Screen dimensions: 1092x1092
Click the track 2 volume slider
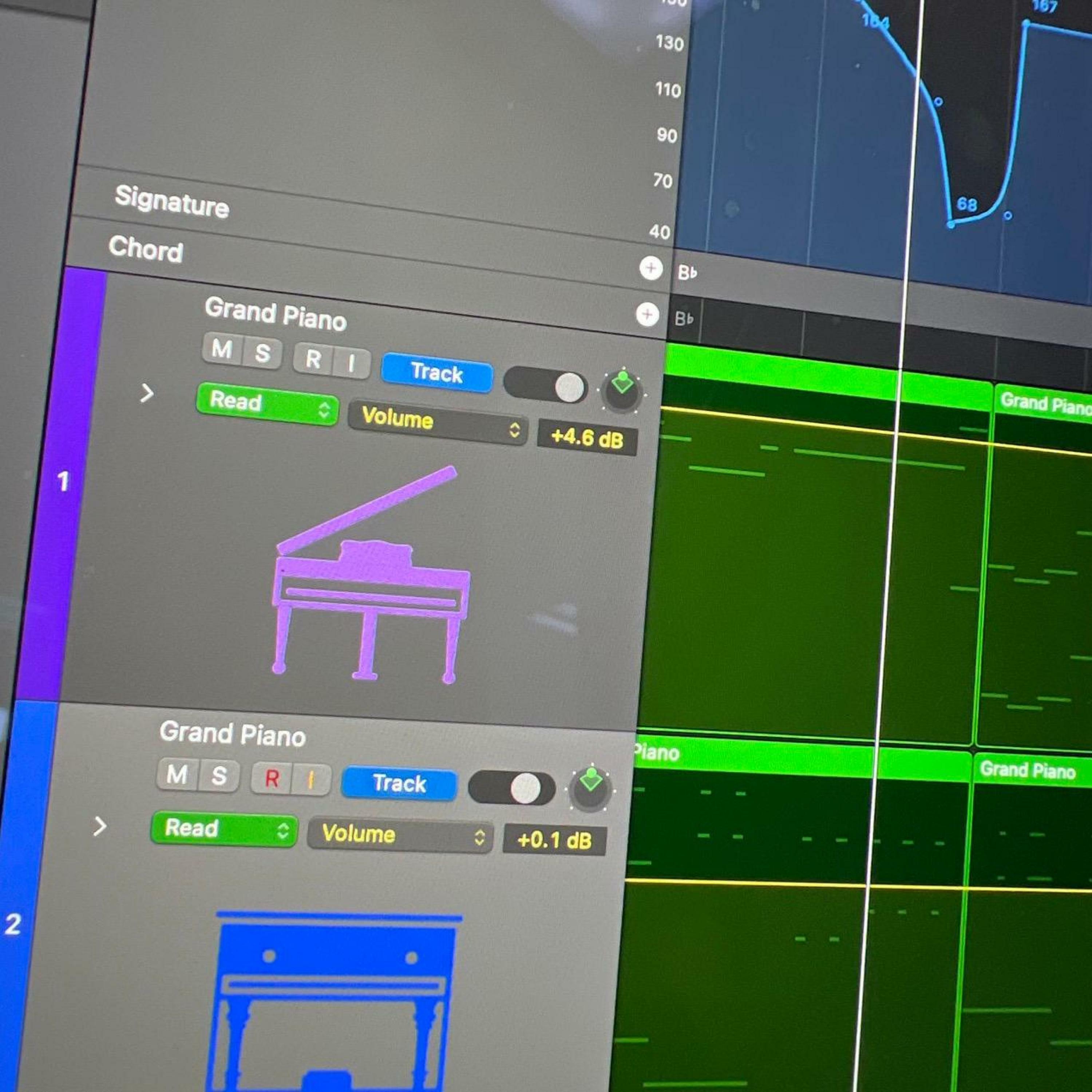511,788
